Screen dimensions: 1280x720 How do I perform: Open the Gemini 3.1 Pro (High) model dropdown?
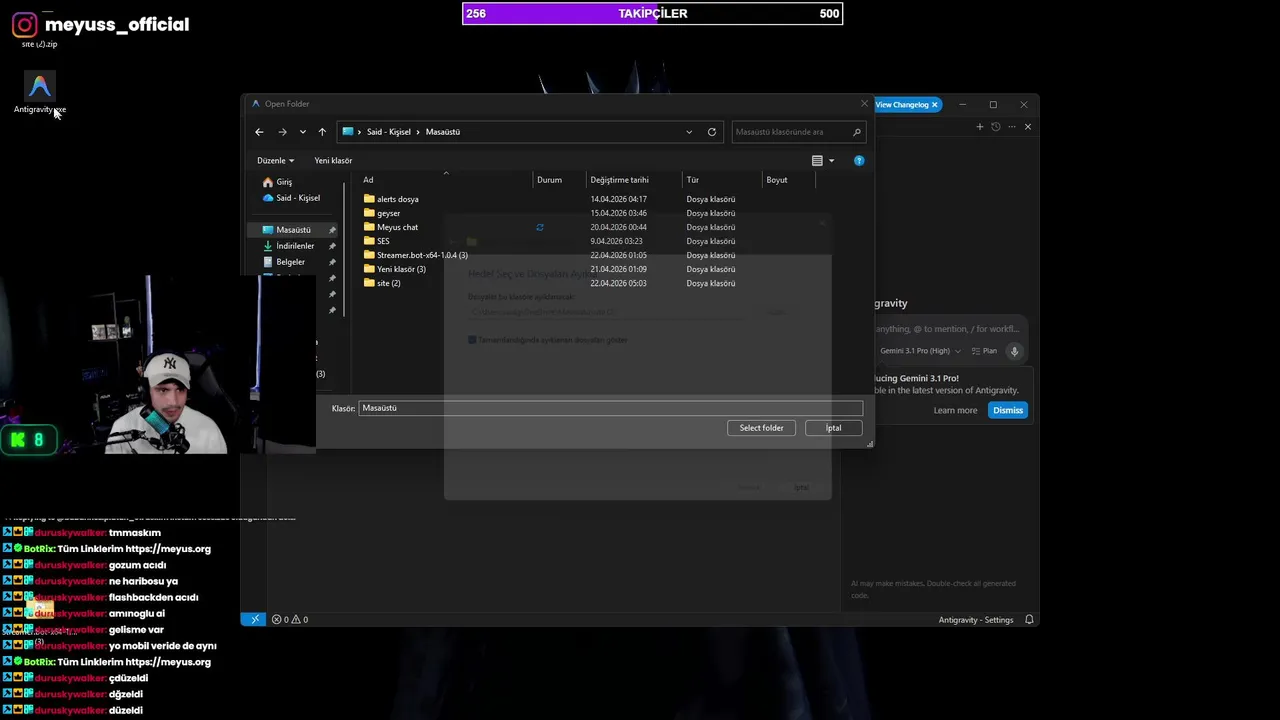coord(920,351)
